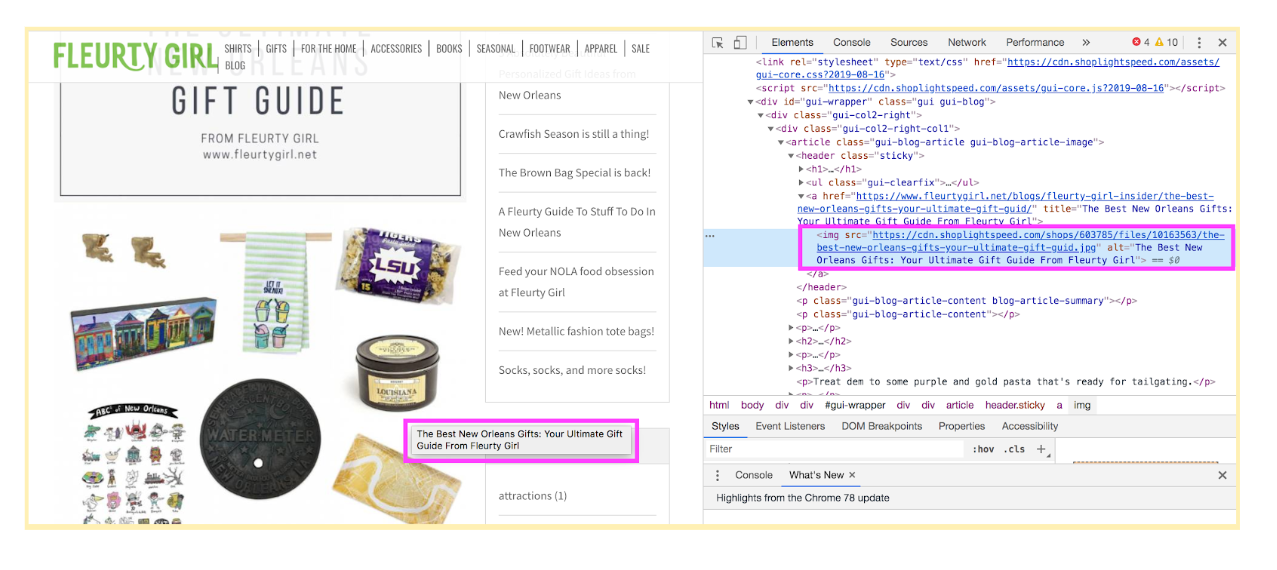Switch to the Network tab
The height and width of the screenshot is (570, 1277).
[x=967, y=43]
